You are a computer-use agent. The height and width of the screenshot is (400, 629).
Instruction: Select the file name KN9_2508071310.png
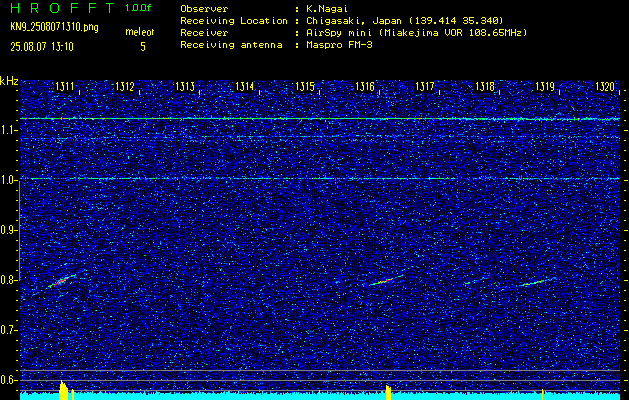54,27
